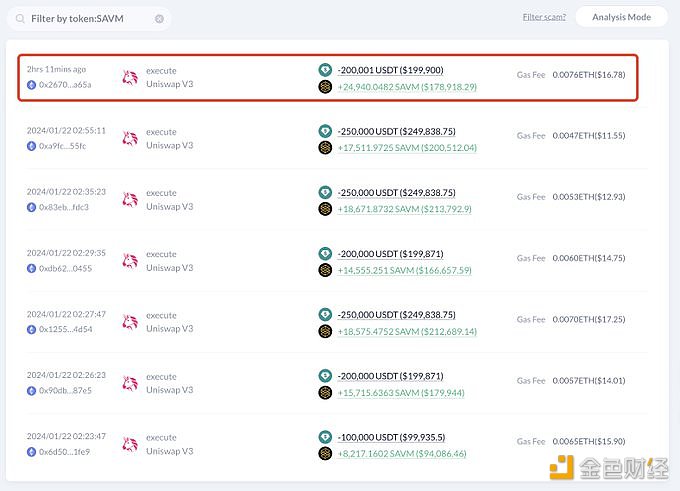Select gas fee 0.0076ETH($16.78)
The height and width of the screenshot is (491, 680).
click(x=589, y=75)
